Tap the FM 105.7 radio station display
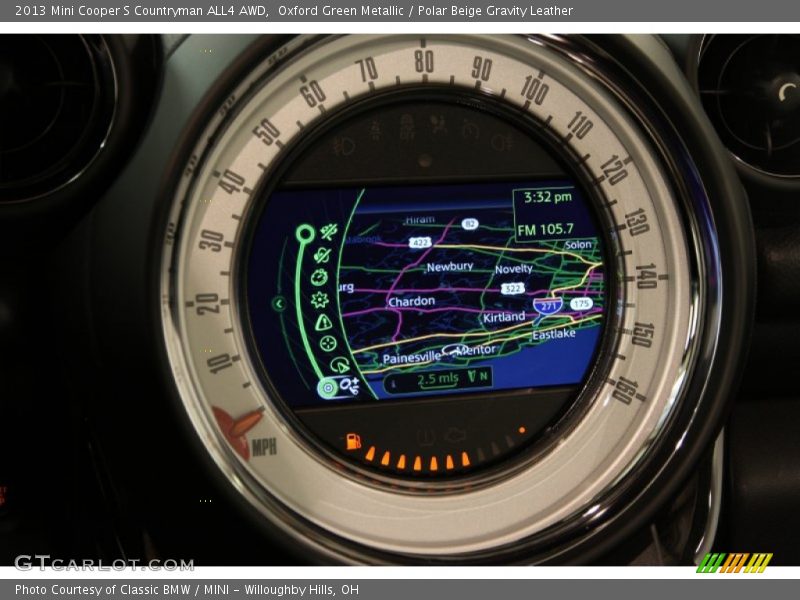Screen dimensions: 800x600 pyautogui.click(x=545, y=229)
